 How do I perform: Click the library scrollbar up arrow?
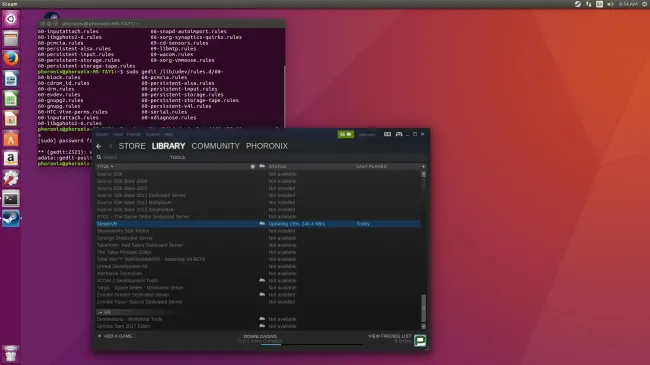coord(423,174)
